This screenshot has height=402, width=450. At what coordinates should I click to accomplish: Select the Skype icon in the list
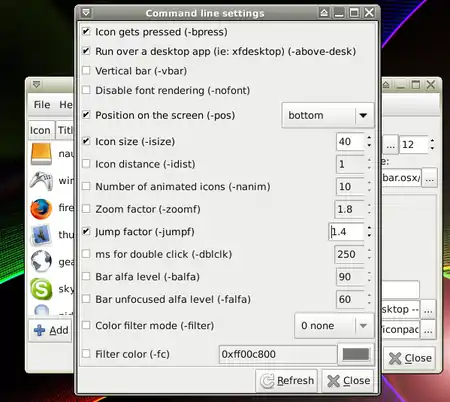tap(41, 289)
